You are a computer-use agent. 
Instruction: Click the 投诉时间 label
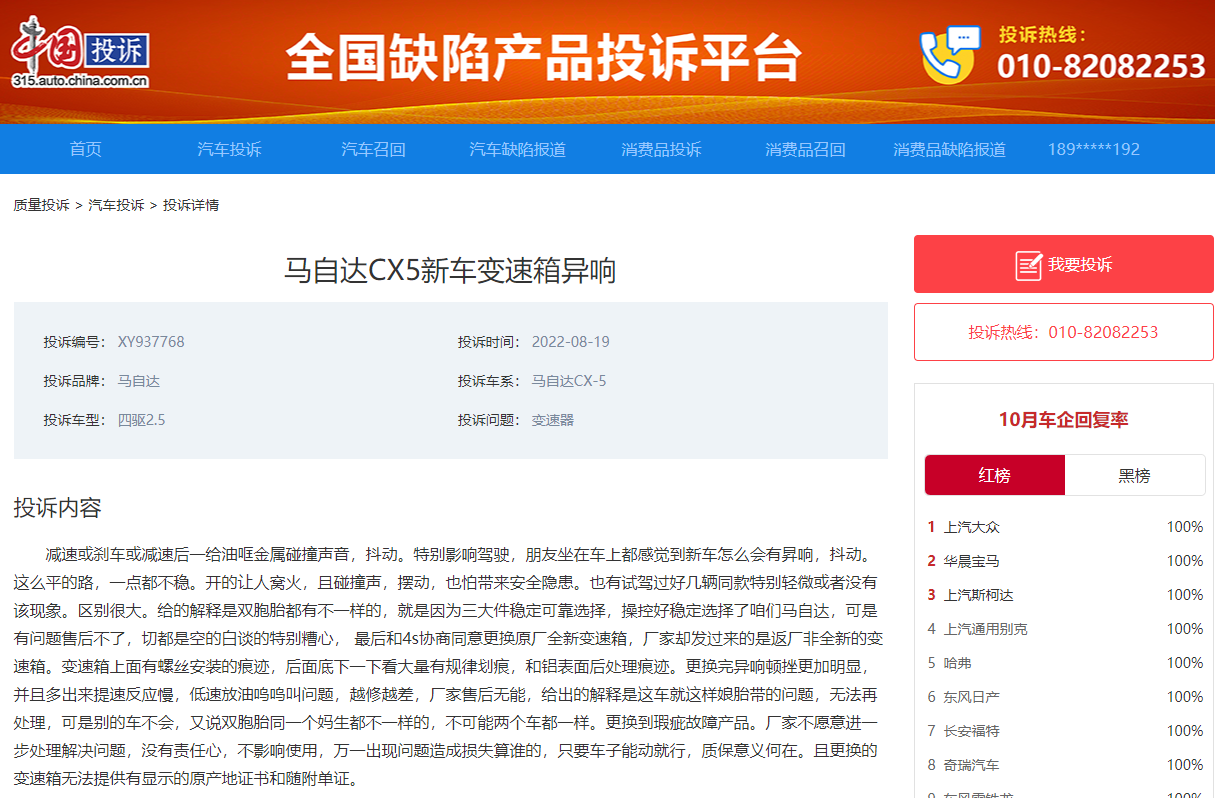point(489,342)
